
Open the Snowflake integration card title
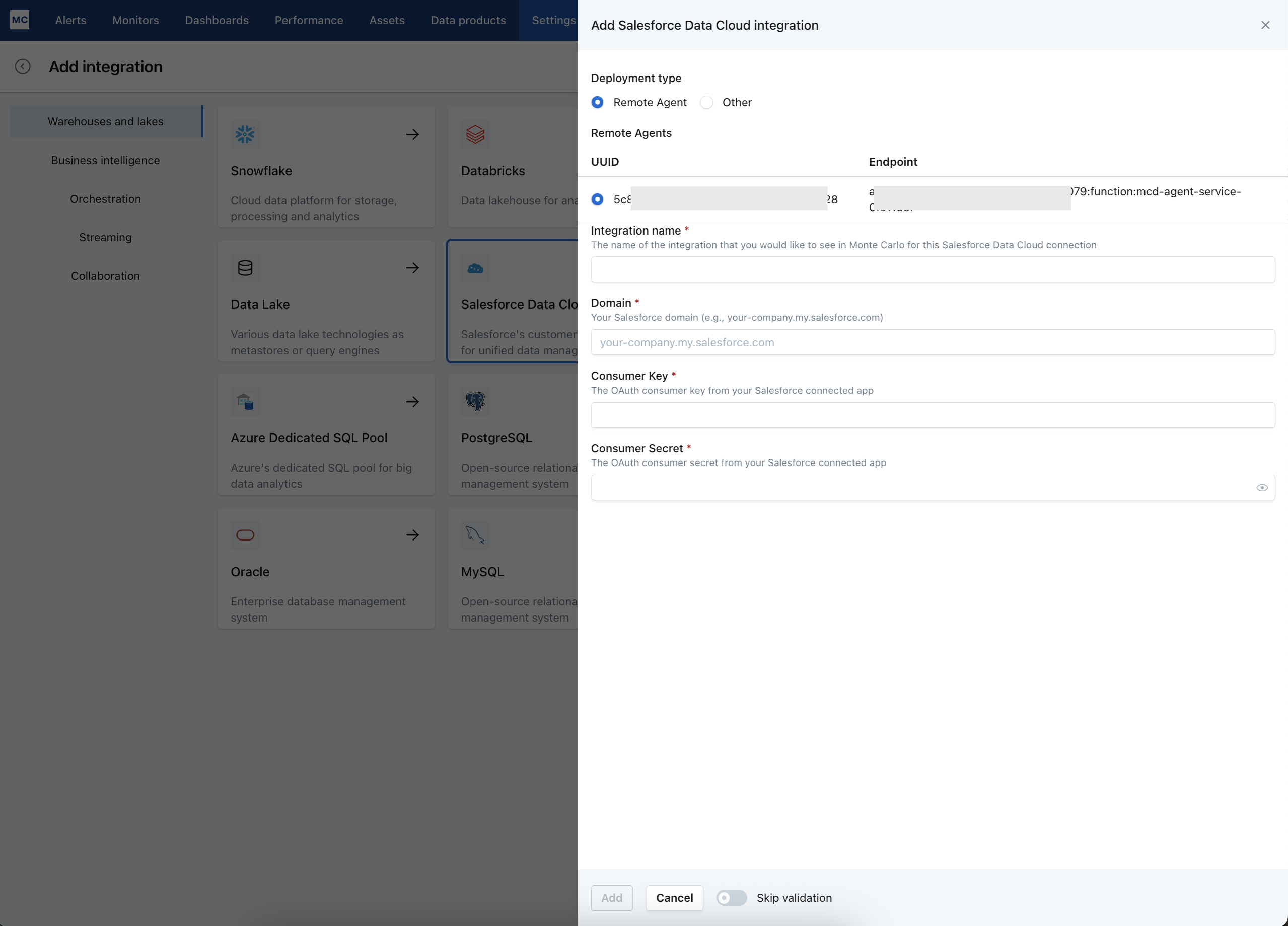coord(261,171)
